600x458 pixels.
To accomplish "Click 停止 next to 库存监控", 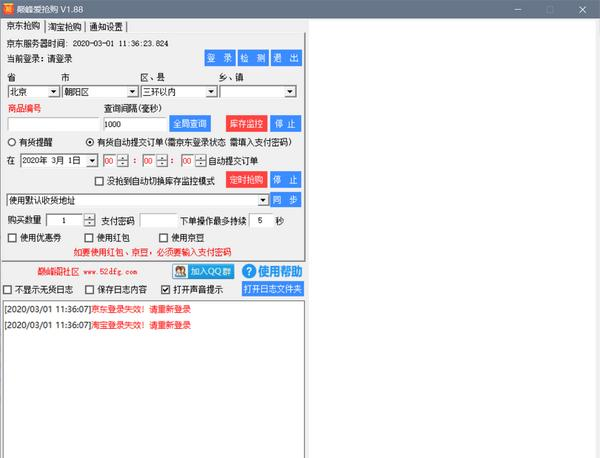I will click(285, 124).
